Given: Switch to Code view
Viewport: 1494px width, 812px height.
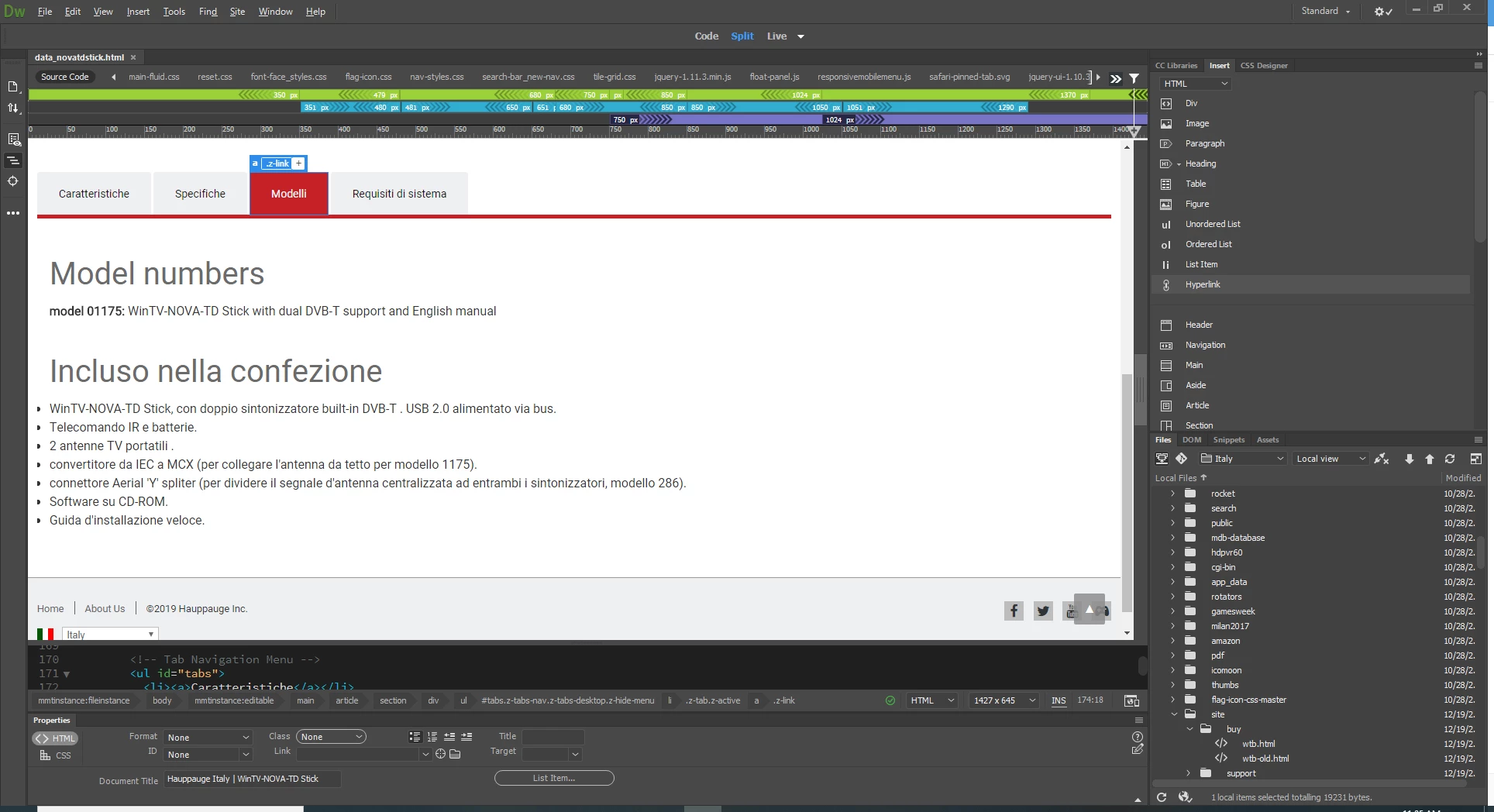Looking at the screenshot, I should (706, 36).
